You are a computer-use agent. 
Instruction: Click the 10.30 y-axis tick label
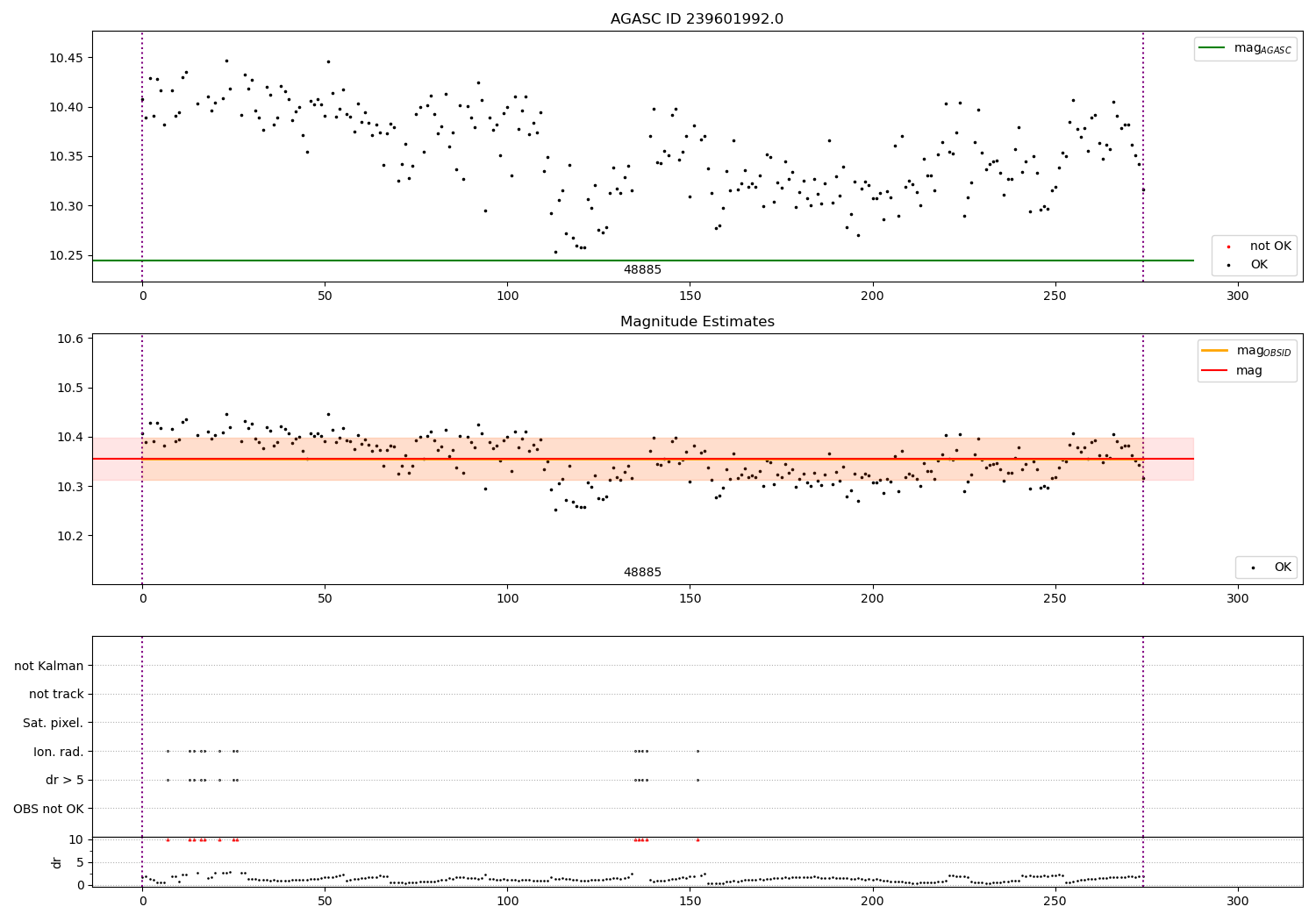66,207
